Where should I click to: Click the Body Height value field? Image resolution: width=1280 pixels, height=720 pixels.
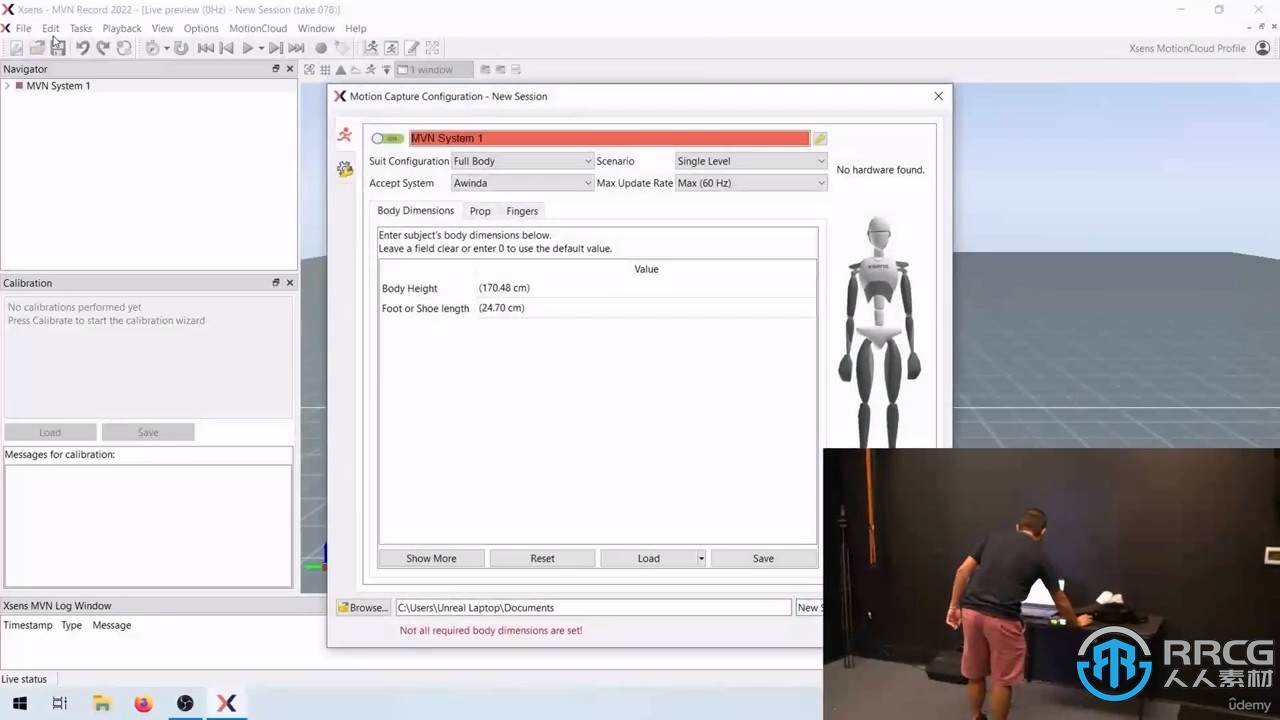point(646,288)
